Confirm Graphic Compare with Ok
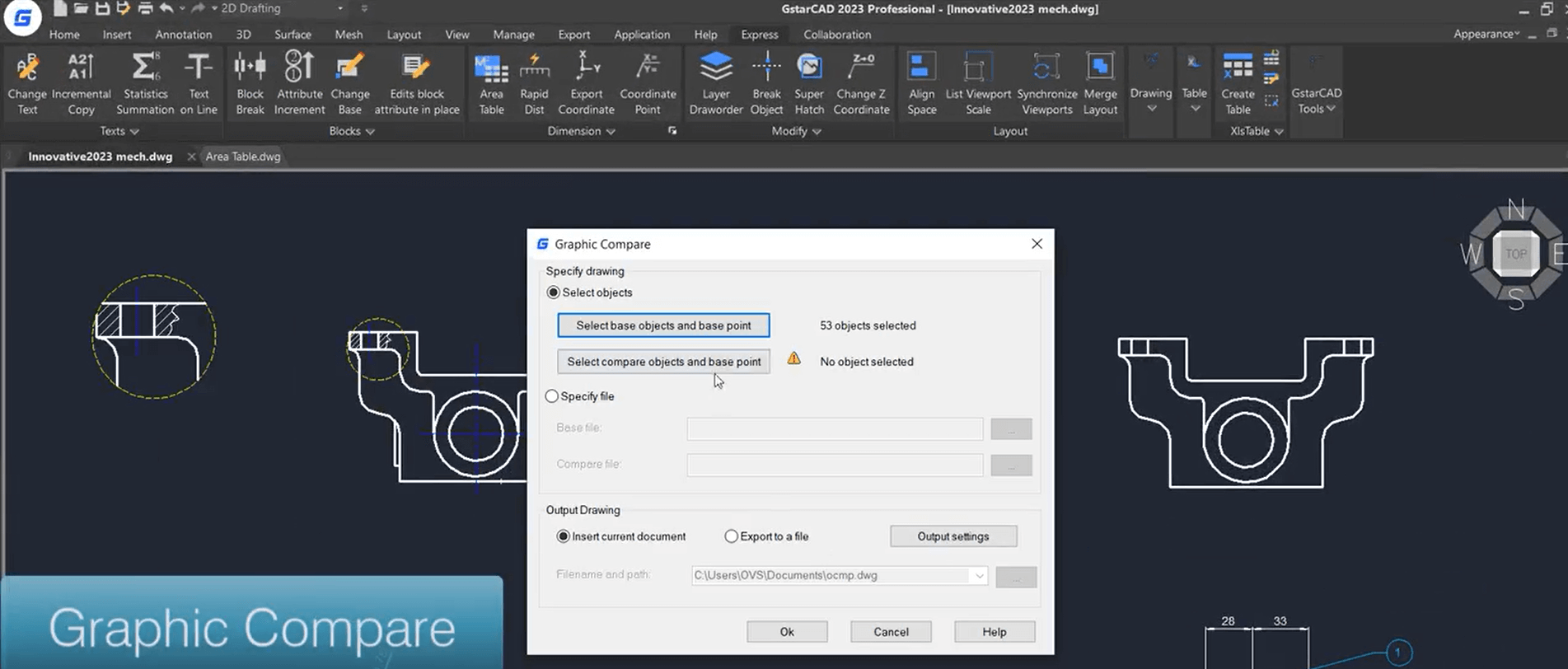This screenshot has width=1568, height=669. [x=787, y=632]
